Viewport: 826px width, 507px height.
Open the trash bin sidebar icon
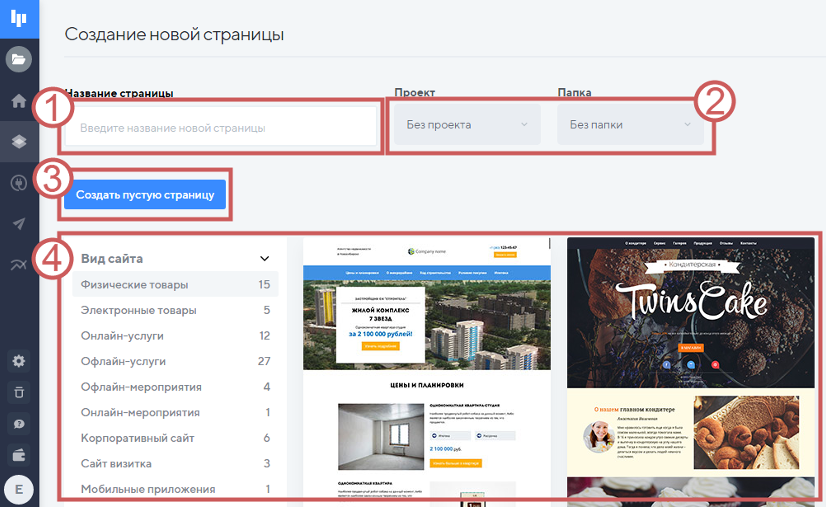point(19,392)
